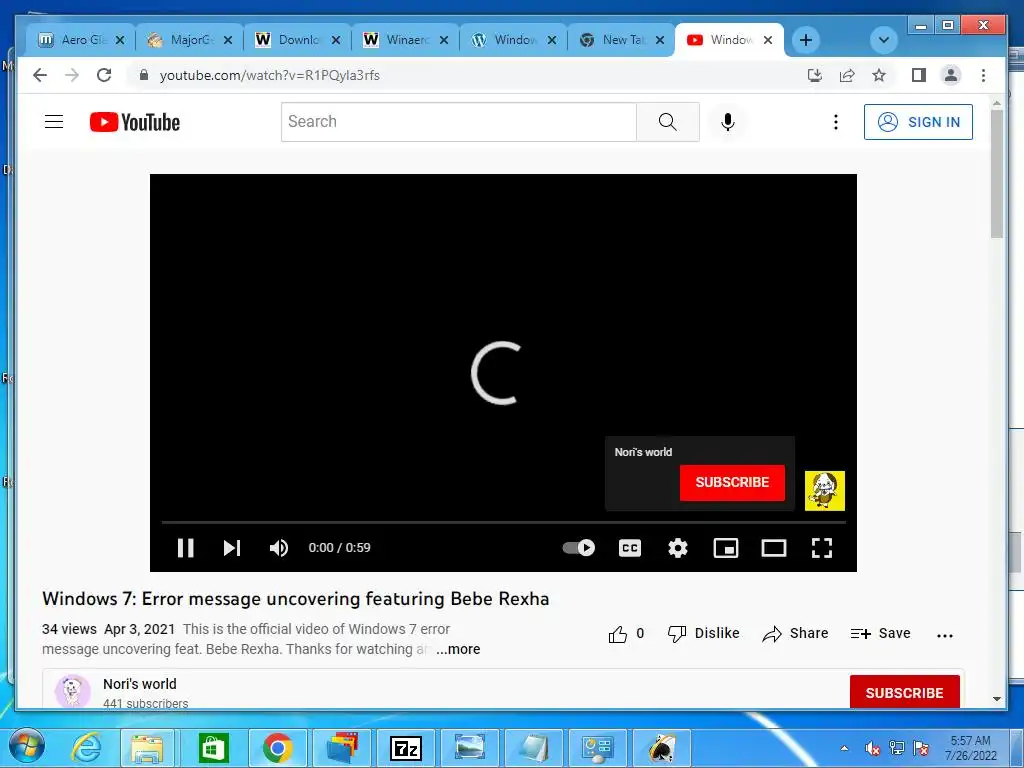Viewport: 1024px width, 768px height.
Task: Enable miniplayer mode icon
Action: [x=726, y=548]
